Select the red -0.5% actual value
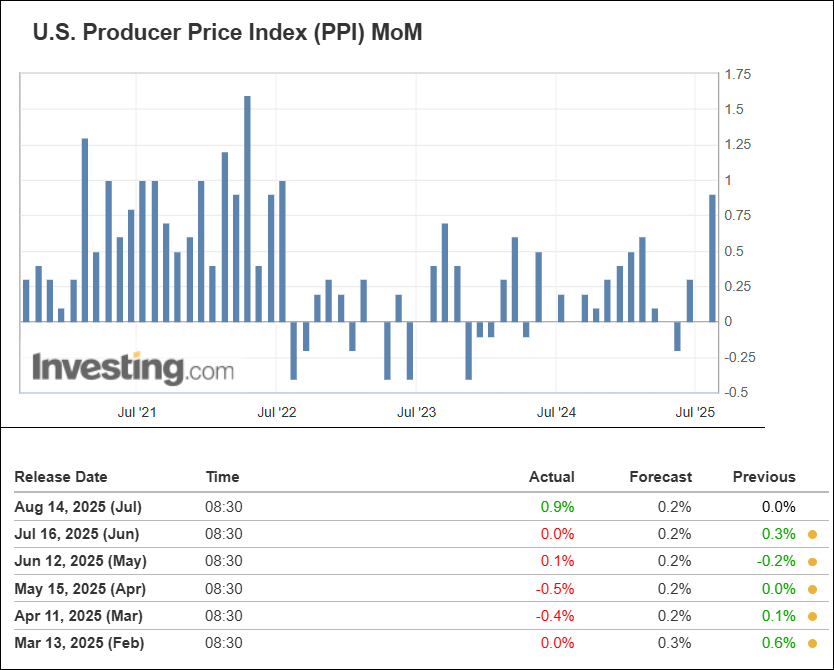The height and width of the screenshot is (670, 834). pyautogui.click(x=556, y=589)
